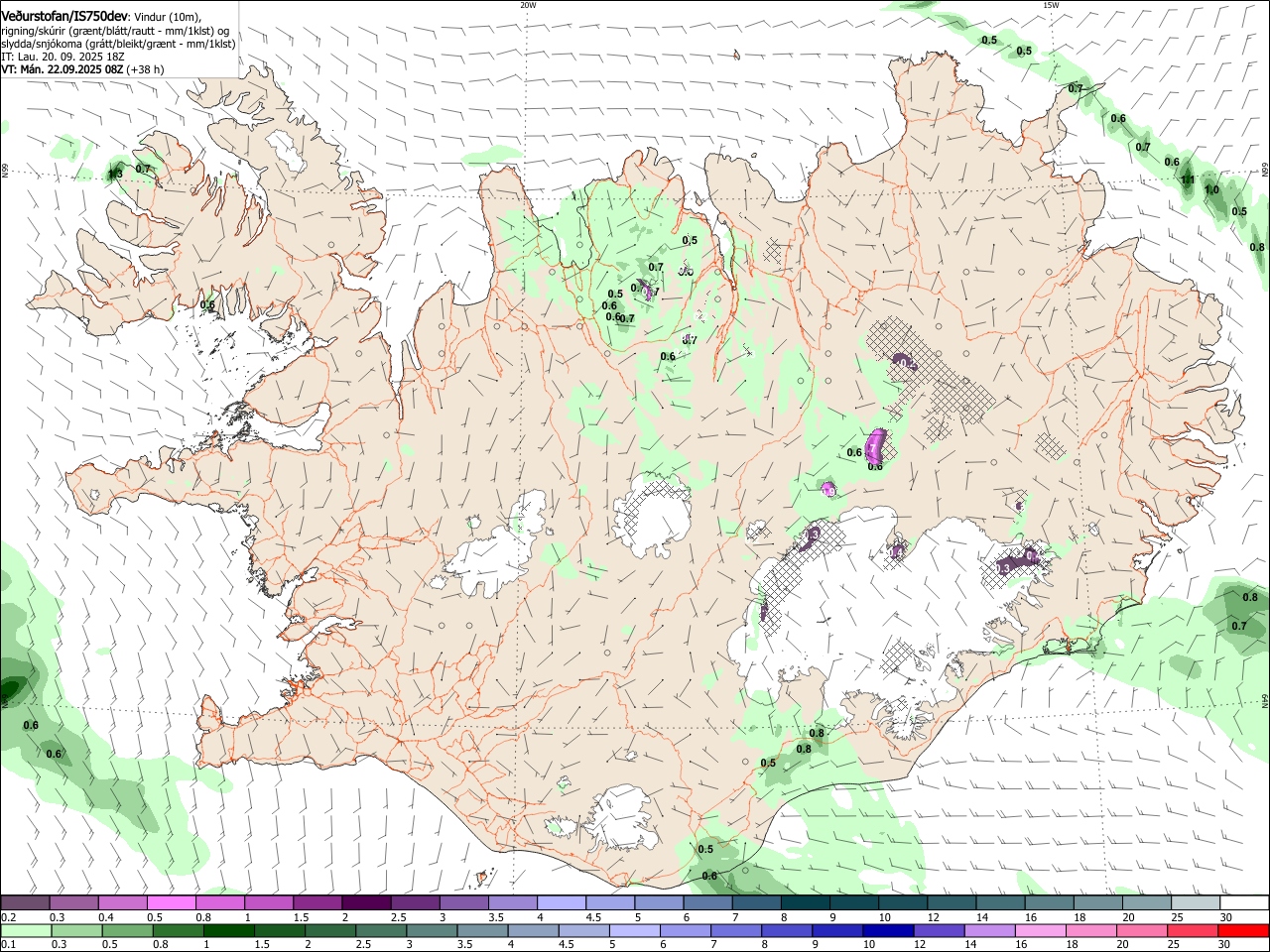1270x952 pixels.
Task: Click the '0.4' label on the upper legend scale
Action: click(x=106, y=917)
